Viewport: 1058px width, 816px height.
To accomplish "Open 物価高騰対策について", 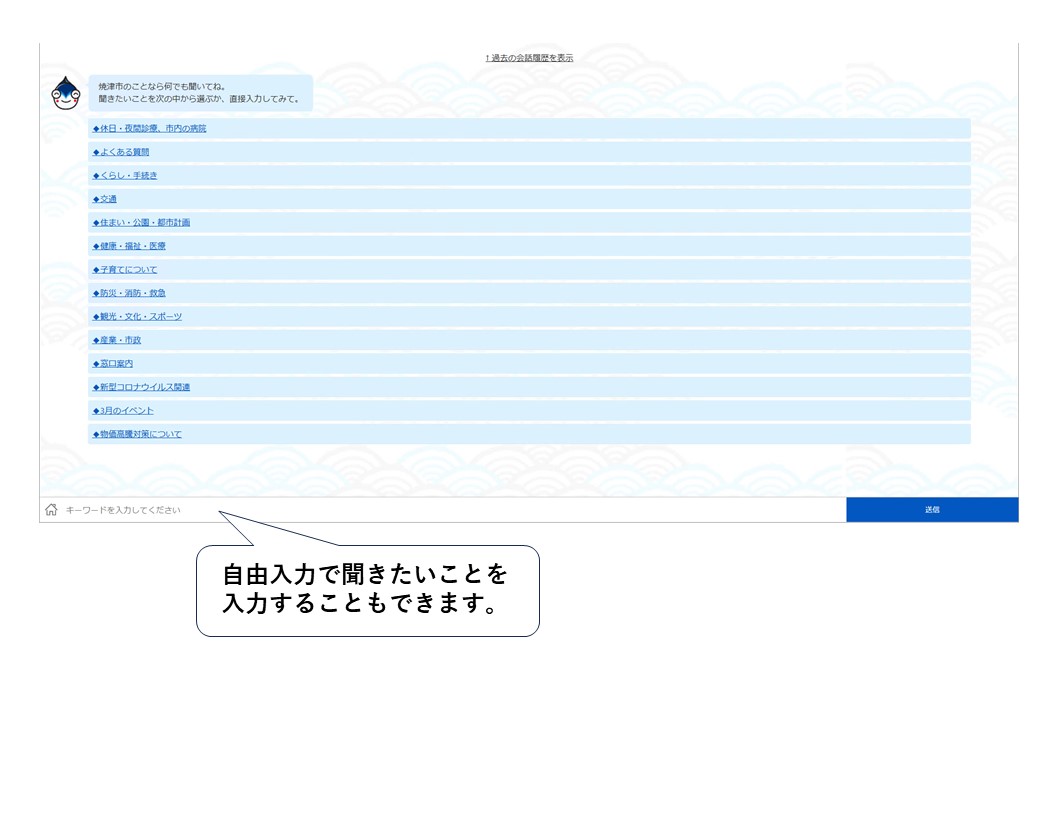I will (x=137, y=434).
